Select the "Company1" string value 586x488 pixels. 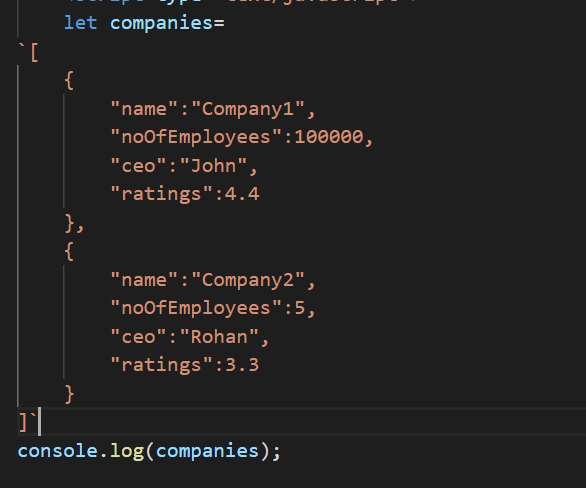[248, 109]
